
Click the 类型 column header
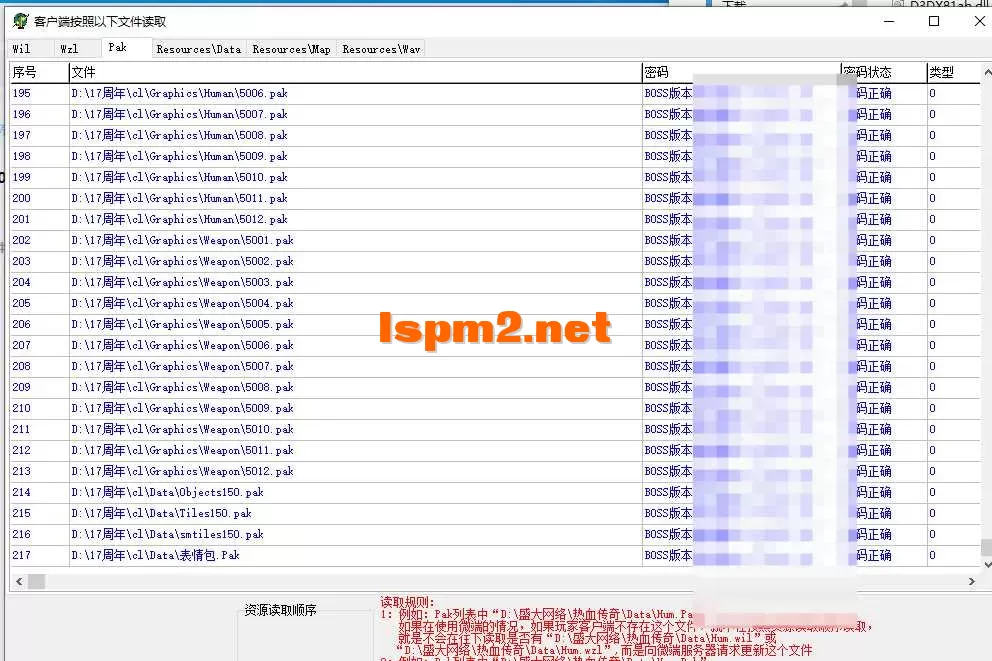pyautogui.click(x=954, y=72)
